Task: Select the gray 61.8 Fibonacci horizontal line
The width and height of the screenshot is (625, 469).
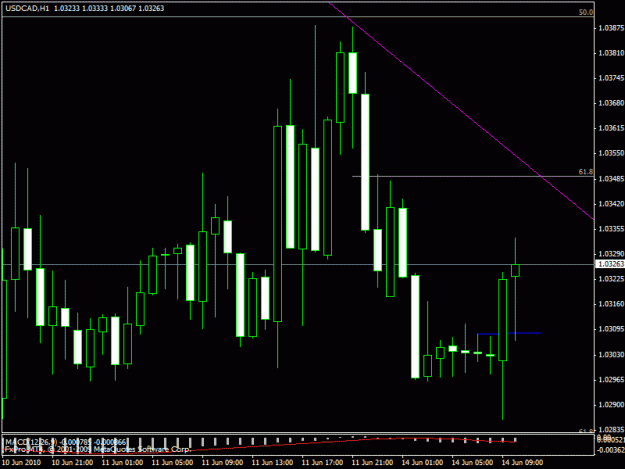Action: coord(473,177)
